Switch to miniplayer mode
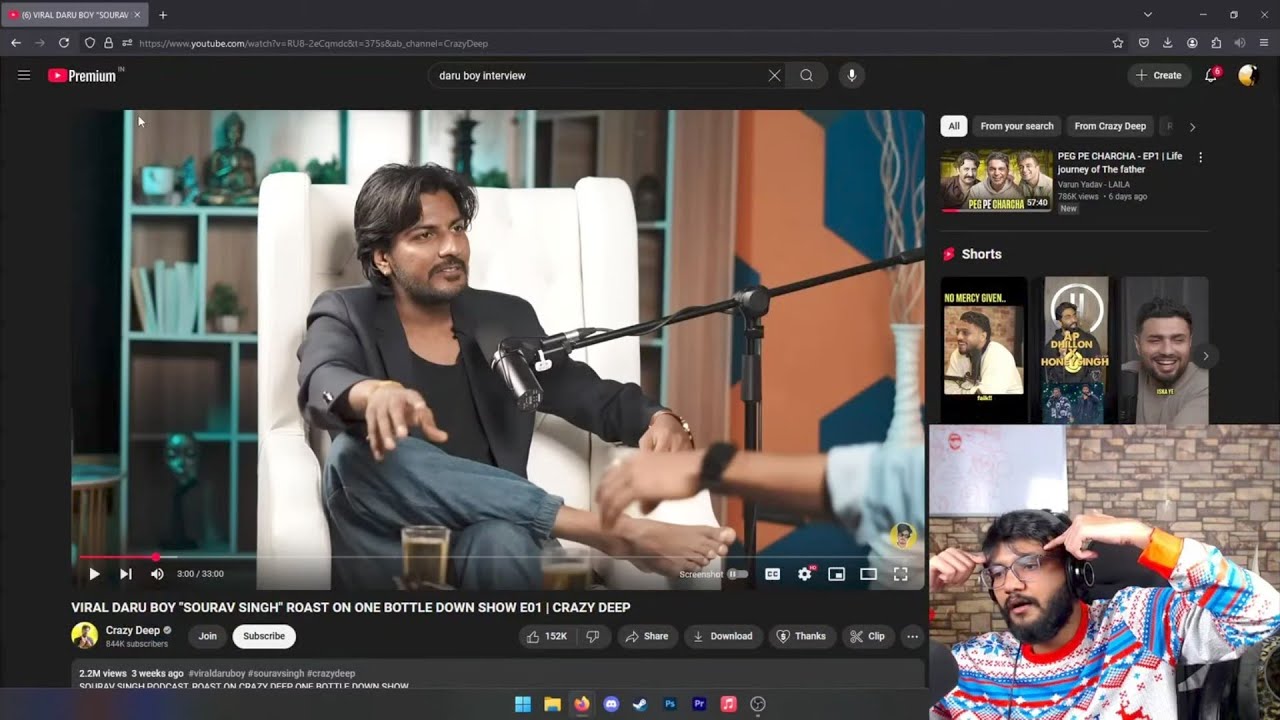The height and width of the screenshot is (720, 1280). (x=837, y=574)
